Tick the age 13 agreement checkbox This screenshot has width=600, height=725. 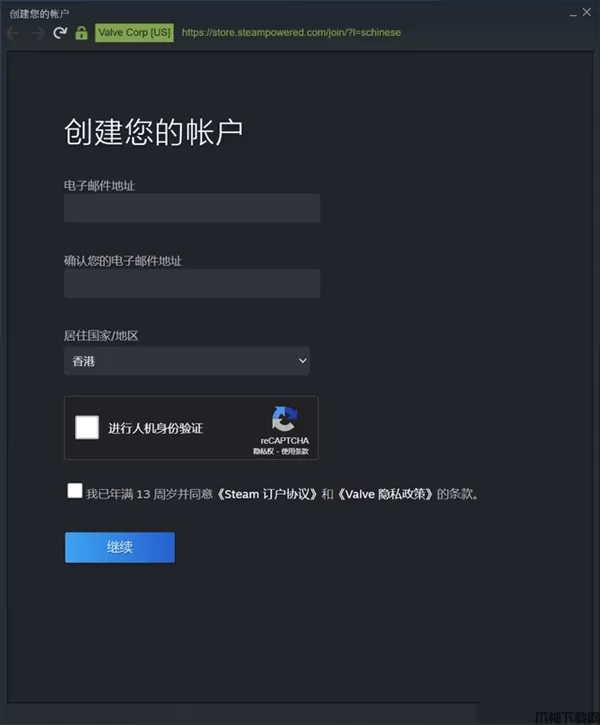point(75,491)
